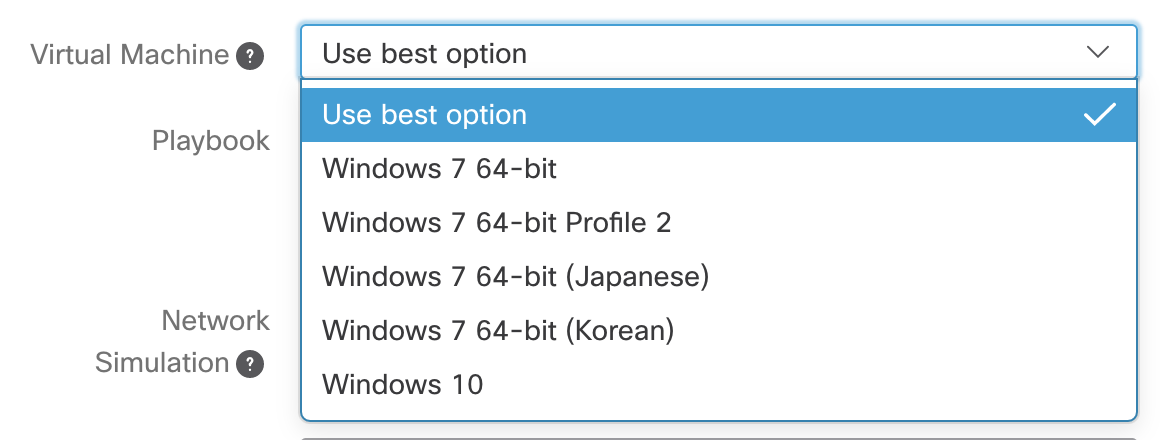
Task: Keep the default by clicking the blue selected row
Action: tap(718, 115)
